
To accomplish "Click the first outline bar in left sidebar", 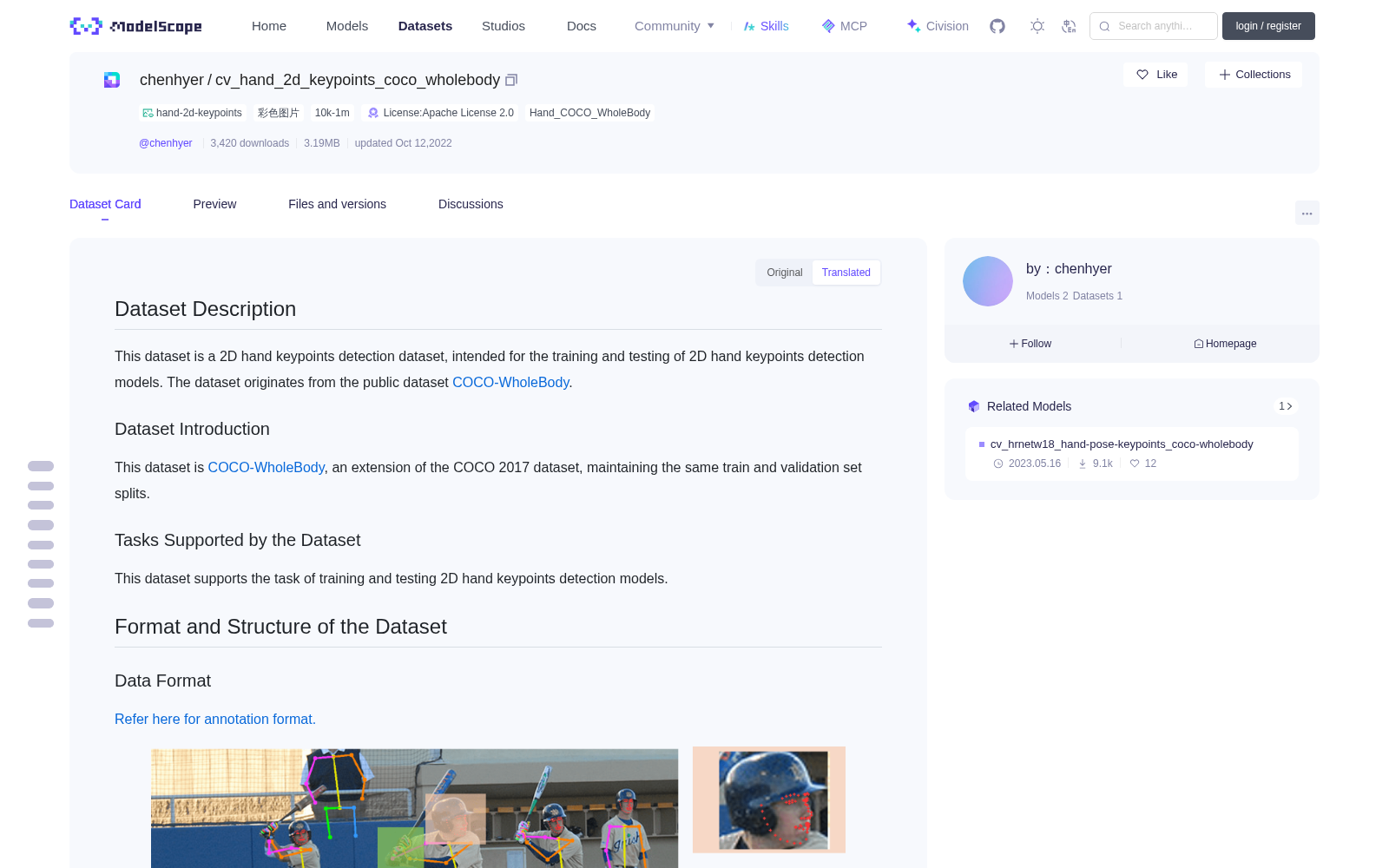I will tap(41, 466).
